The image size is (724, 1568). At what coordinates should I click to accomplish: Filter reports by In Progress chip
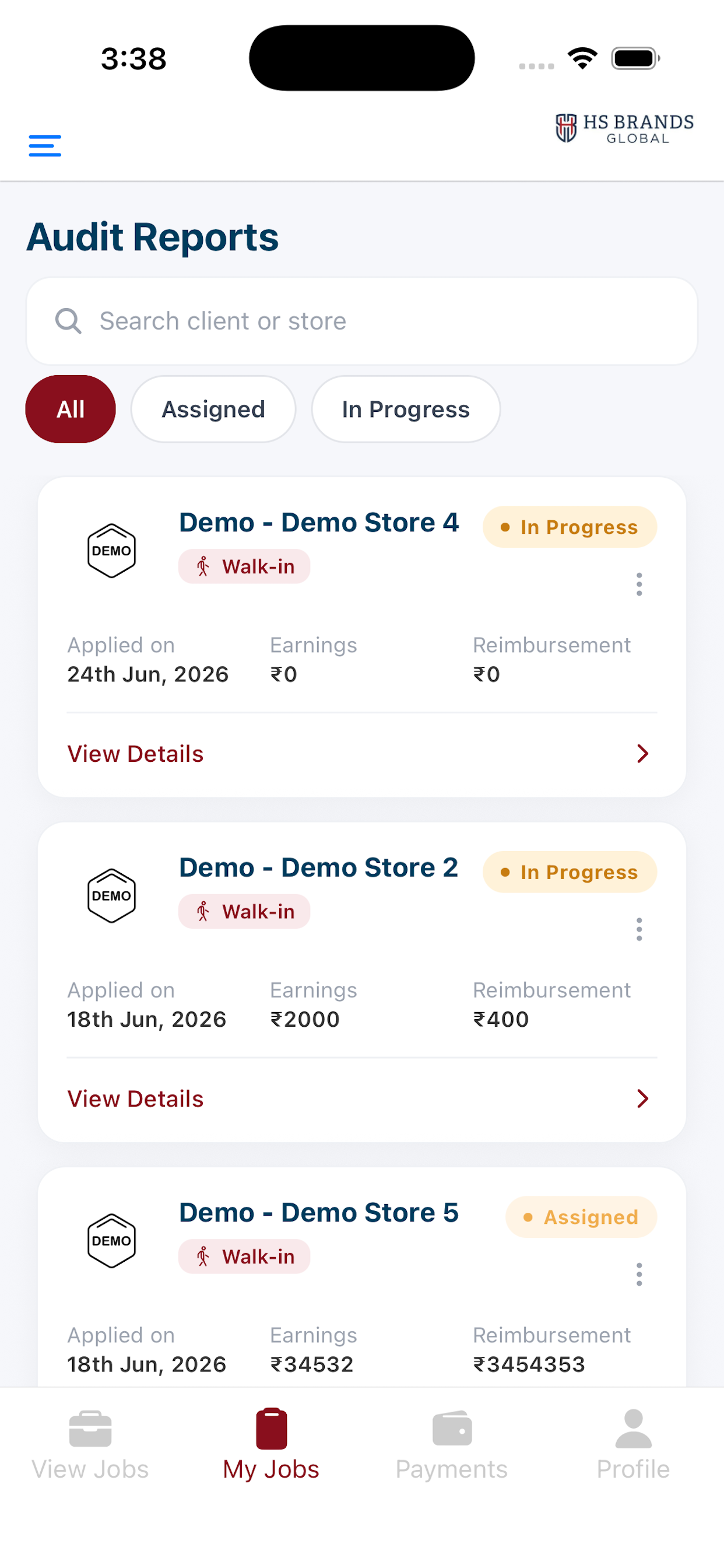point(406,409)
